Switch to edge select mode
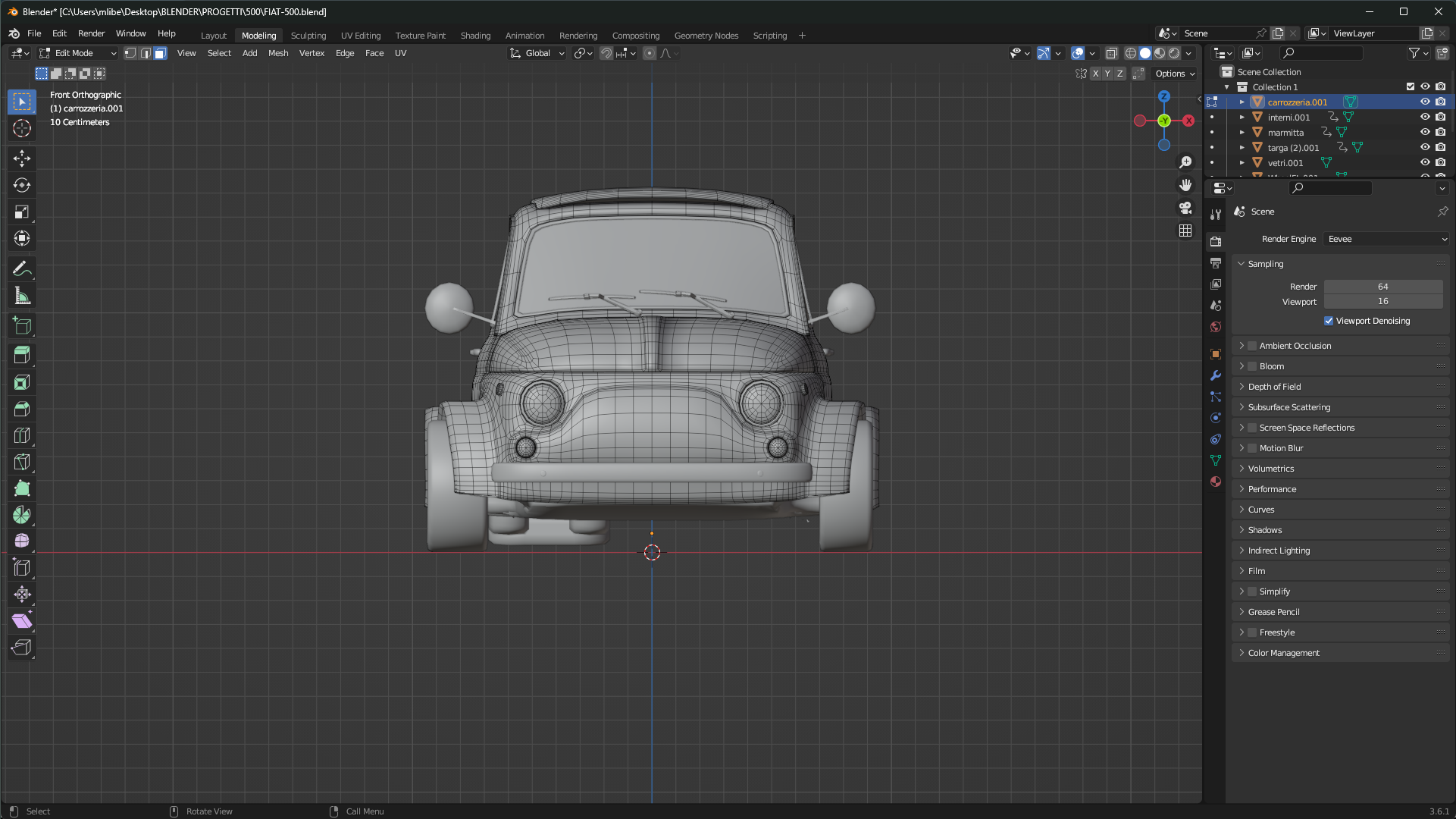The image size is (1456, 819). [146, 53]
